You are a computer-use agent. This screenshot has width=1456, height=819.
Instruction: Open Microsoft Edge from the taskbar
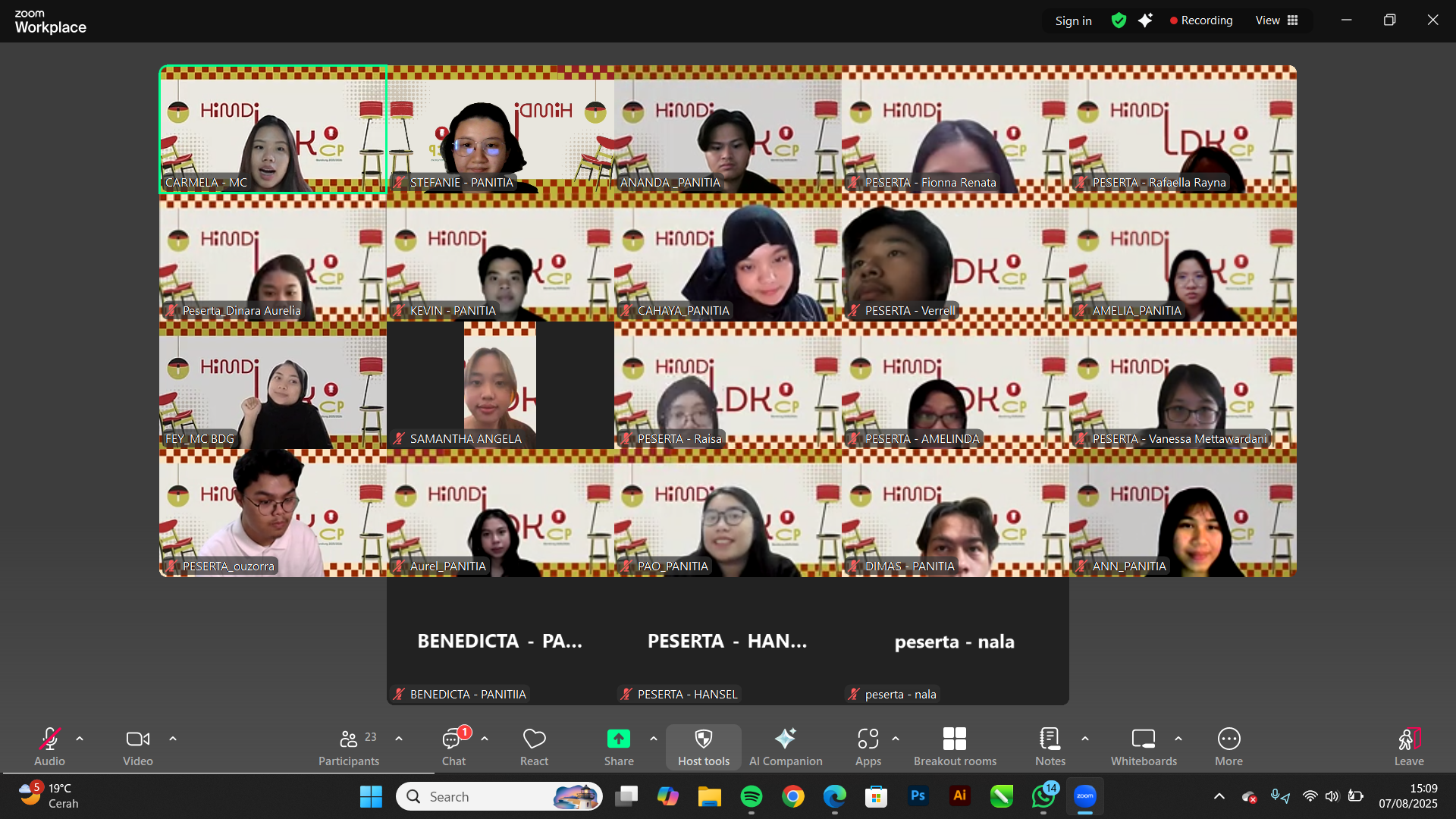click(x=835, y=796)
